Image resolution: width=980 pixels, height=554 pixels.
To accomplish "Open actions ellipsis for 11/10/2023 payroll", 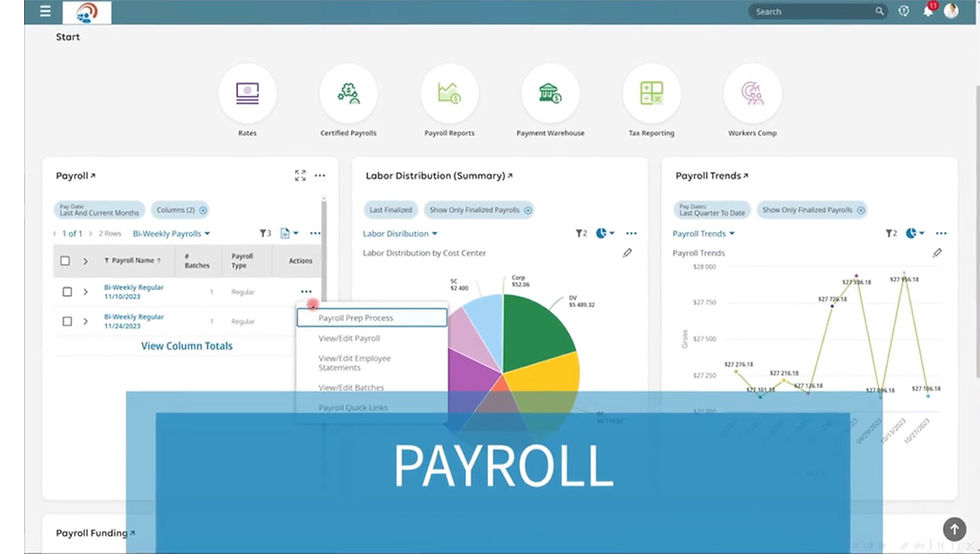I will point(306,291).
